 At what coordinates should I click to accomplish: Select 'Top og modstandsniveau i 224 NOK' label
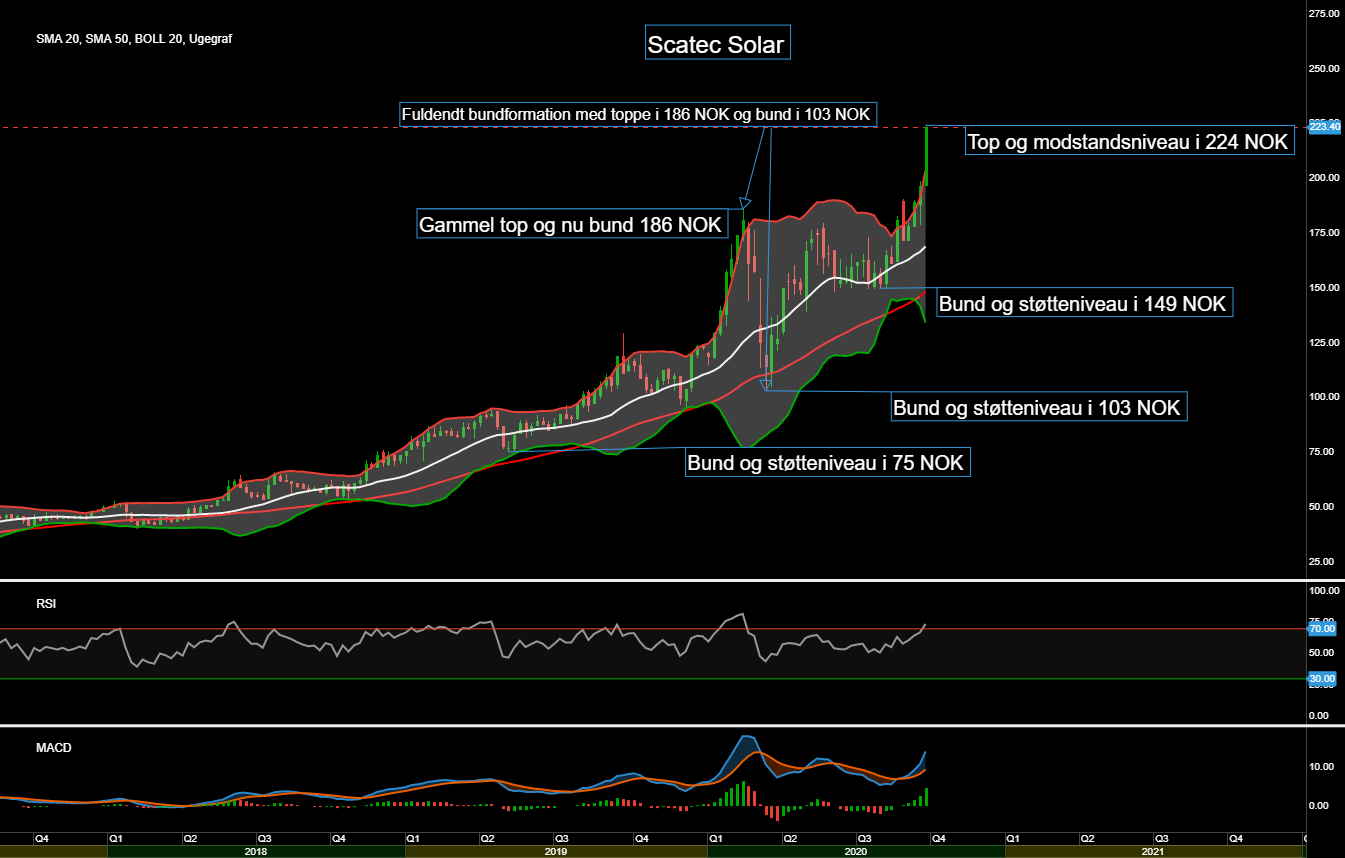point(1129,141)
